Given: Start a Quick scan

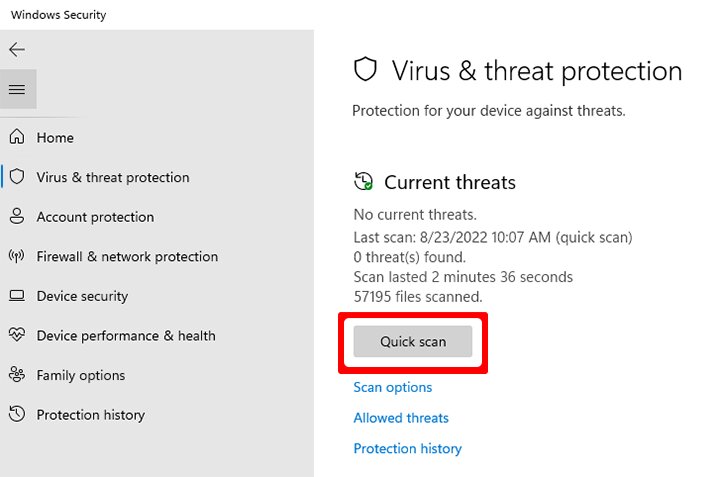Looking at the screenshot, I should 412,342.
